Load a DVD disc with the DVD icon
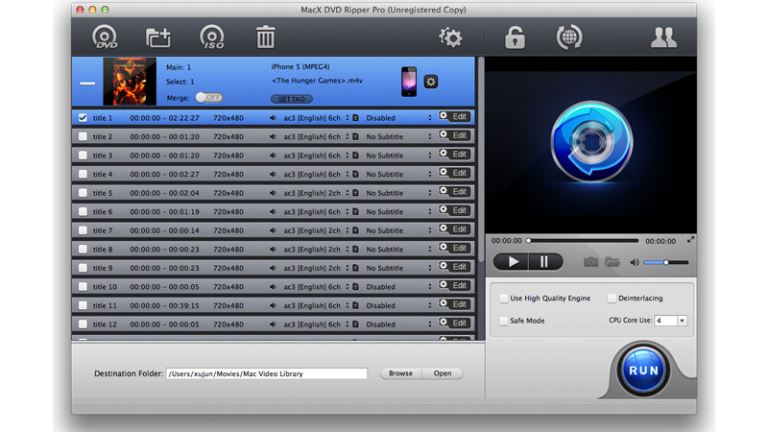Image resolution: width=768 pixels, height=432 pixels. pos(105,37)
